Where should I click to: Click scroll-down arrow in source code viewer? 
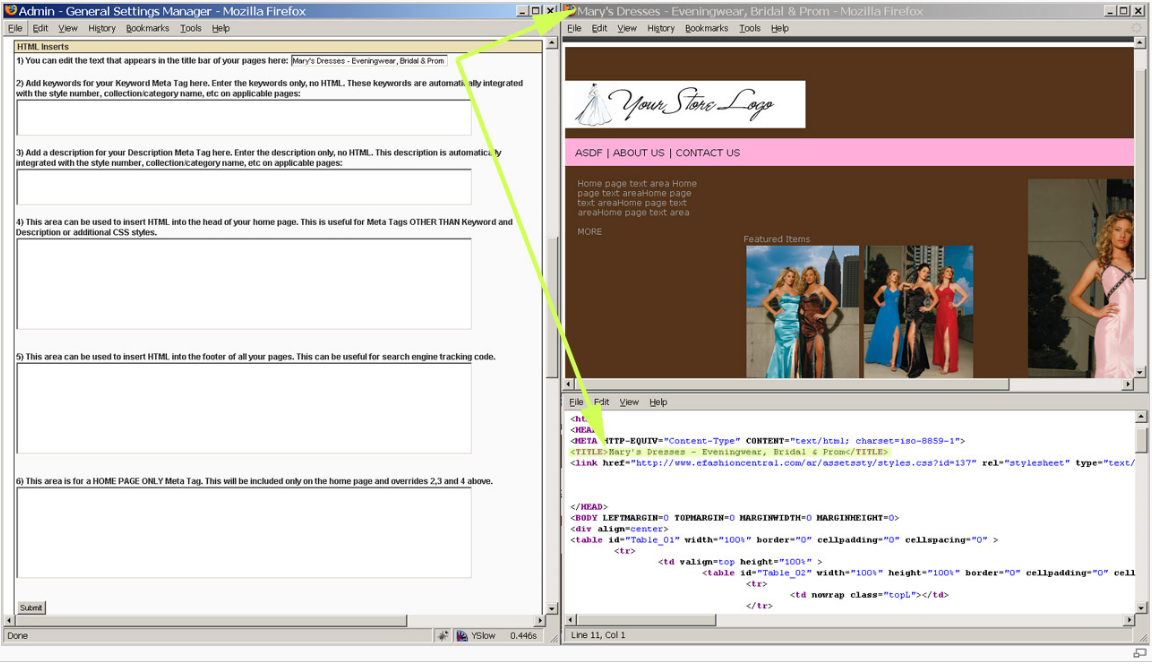[1141, 608]
